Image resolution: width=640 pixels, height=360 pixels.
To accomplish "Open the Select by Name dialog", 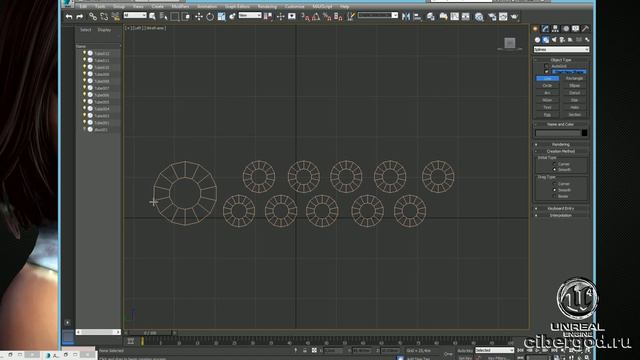I will (x=163, y=16).
